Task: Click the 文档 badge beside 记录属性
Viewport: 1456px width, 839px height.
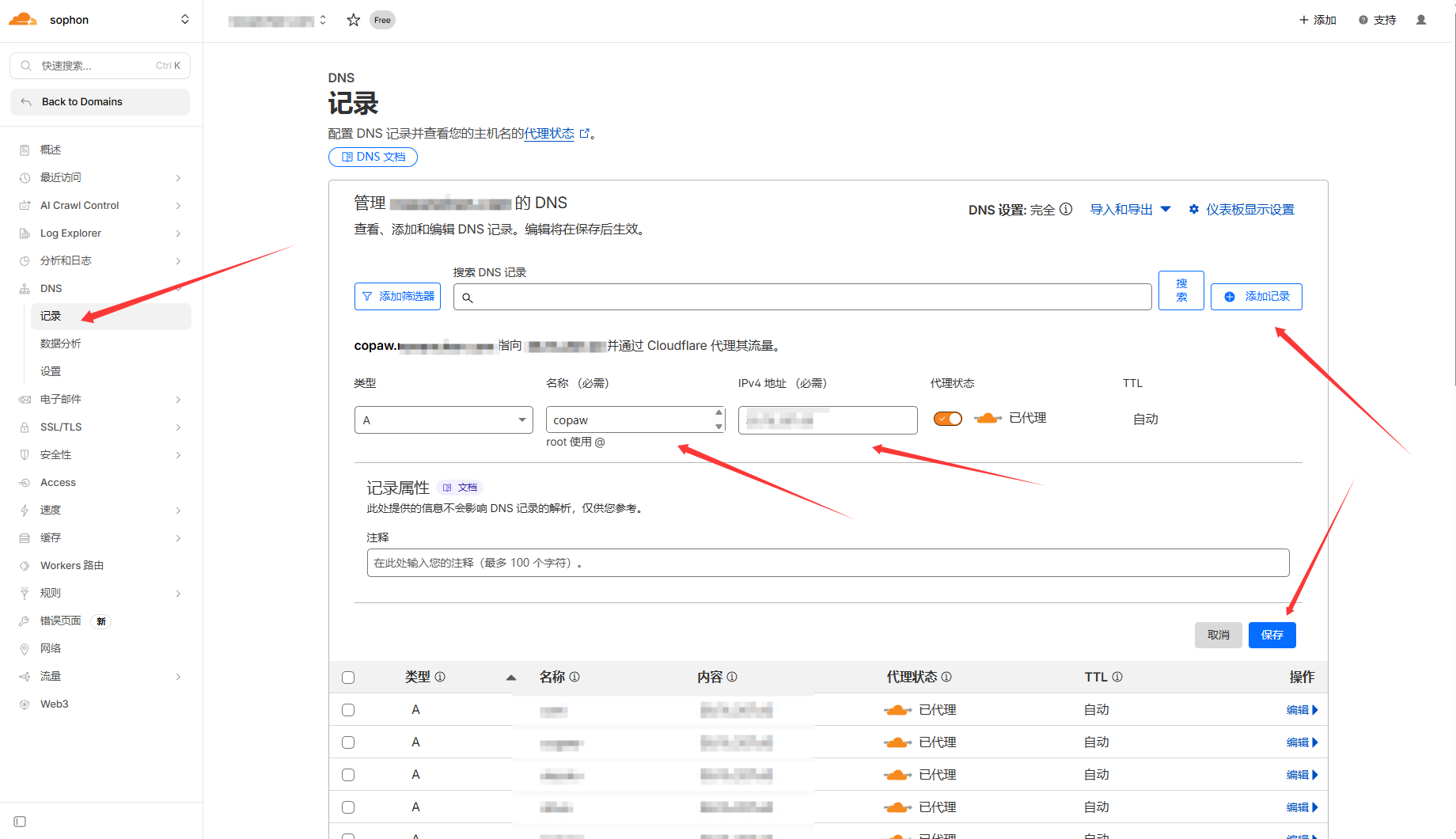Action: tap(461, 488)
